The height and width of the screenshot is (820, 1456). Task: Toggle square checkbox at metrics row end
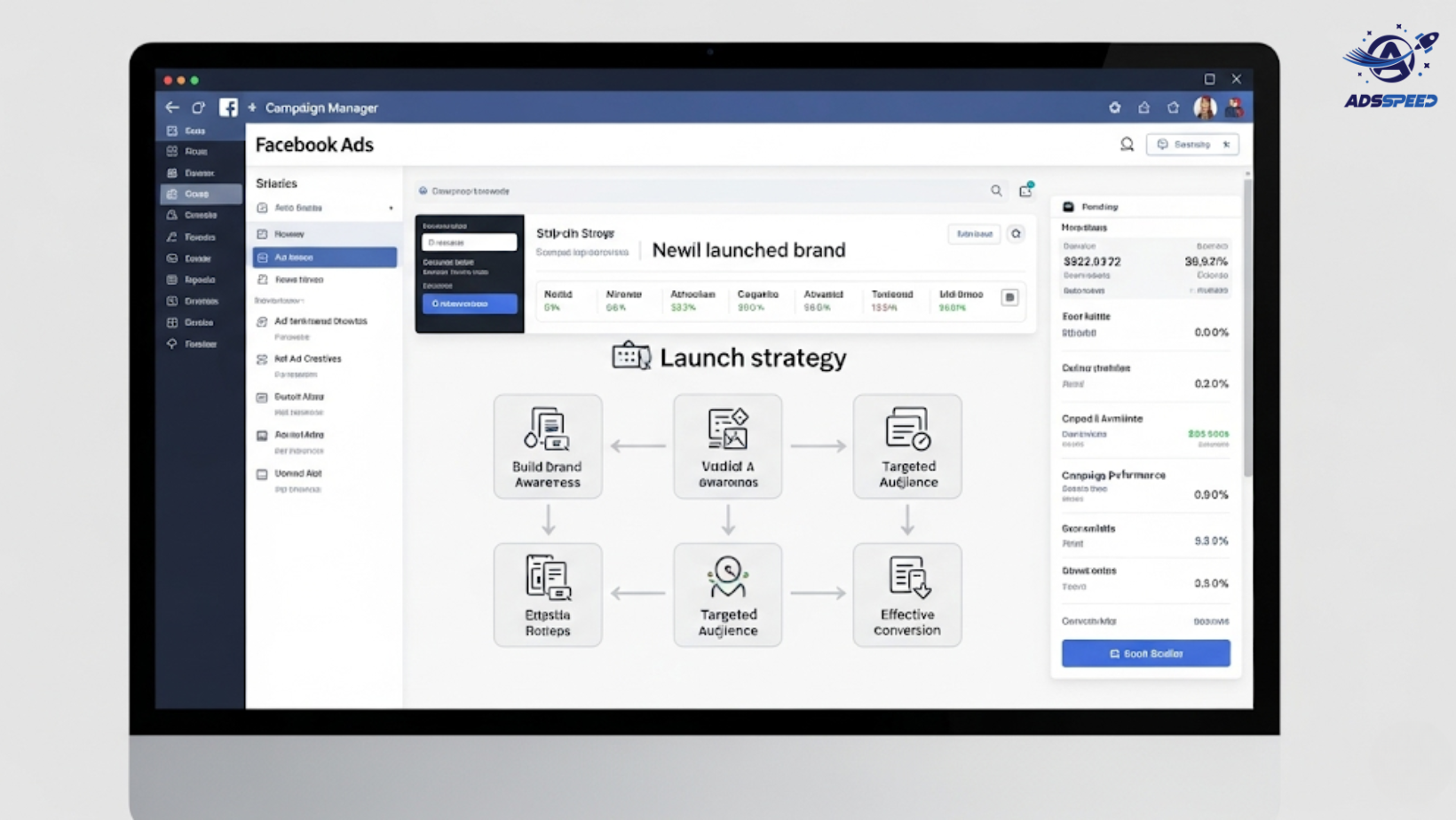1009,298
